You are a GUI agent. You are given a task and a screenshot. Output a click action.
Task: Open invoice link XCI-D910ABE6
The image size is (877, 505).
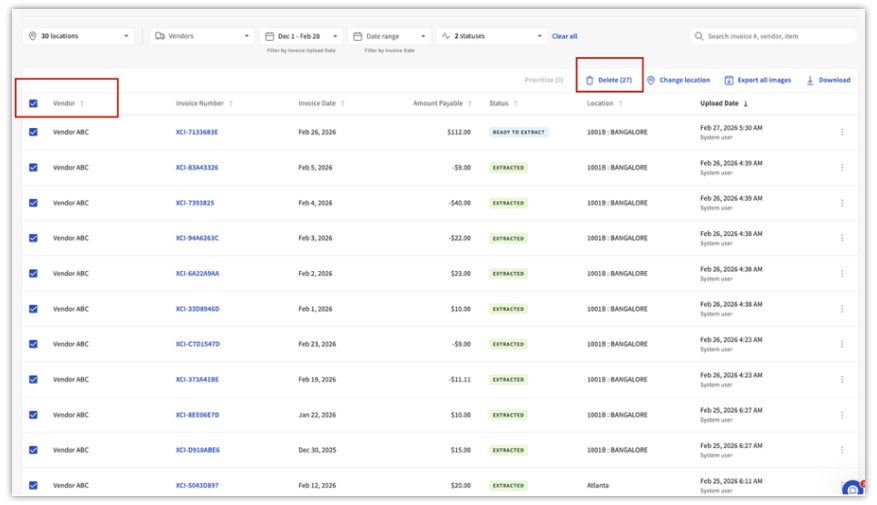pos(197,450)
